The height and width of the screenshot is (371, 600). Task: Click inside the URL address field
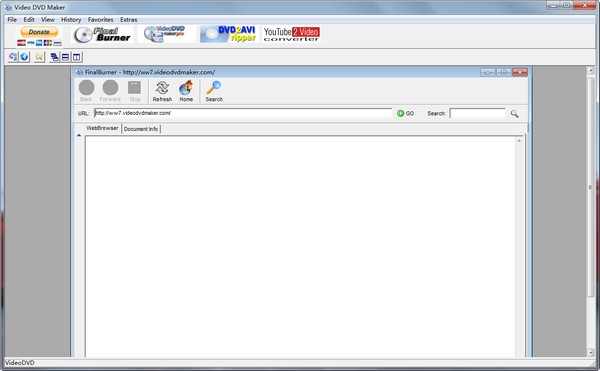[243, 113]
